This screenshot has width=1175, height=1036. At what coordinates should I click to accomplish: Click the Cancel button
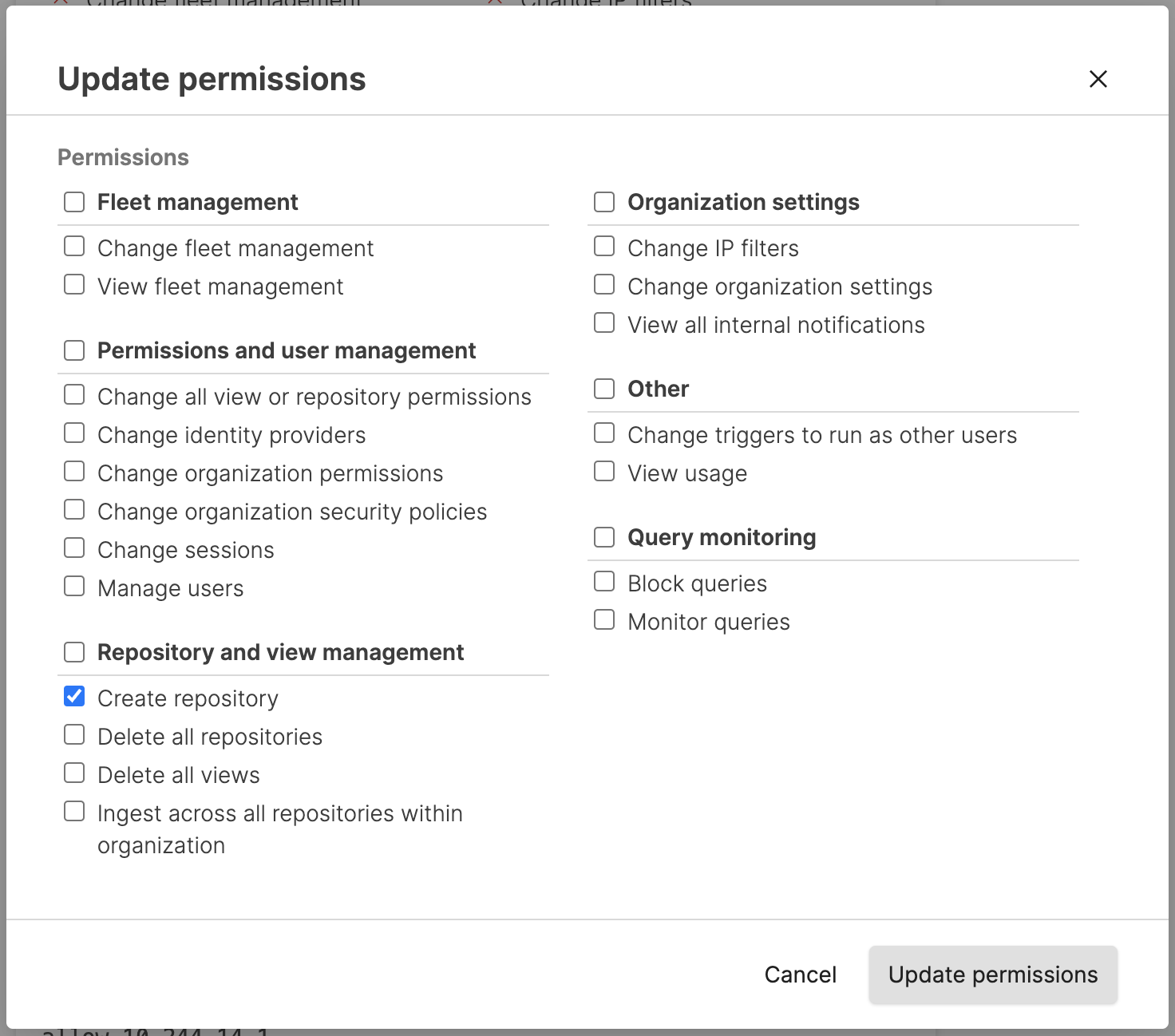point(800,975)
